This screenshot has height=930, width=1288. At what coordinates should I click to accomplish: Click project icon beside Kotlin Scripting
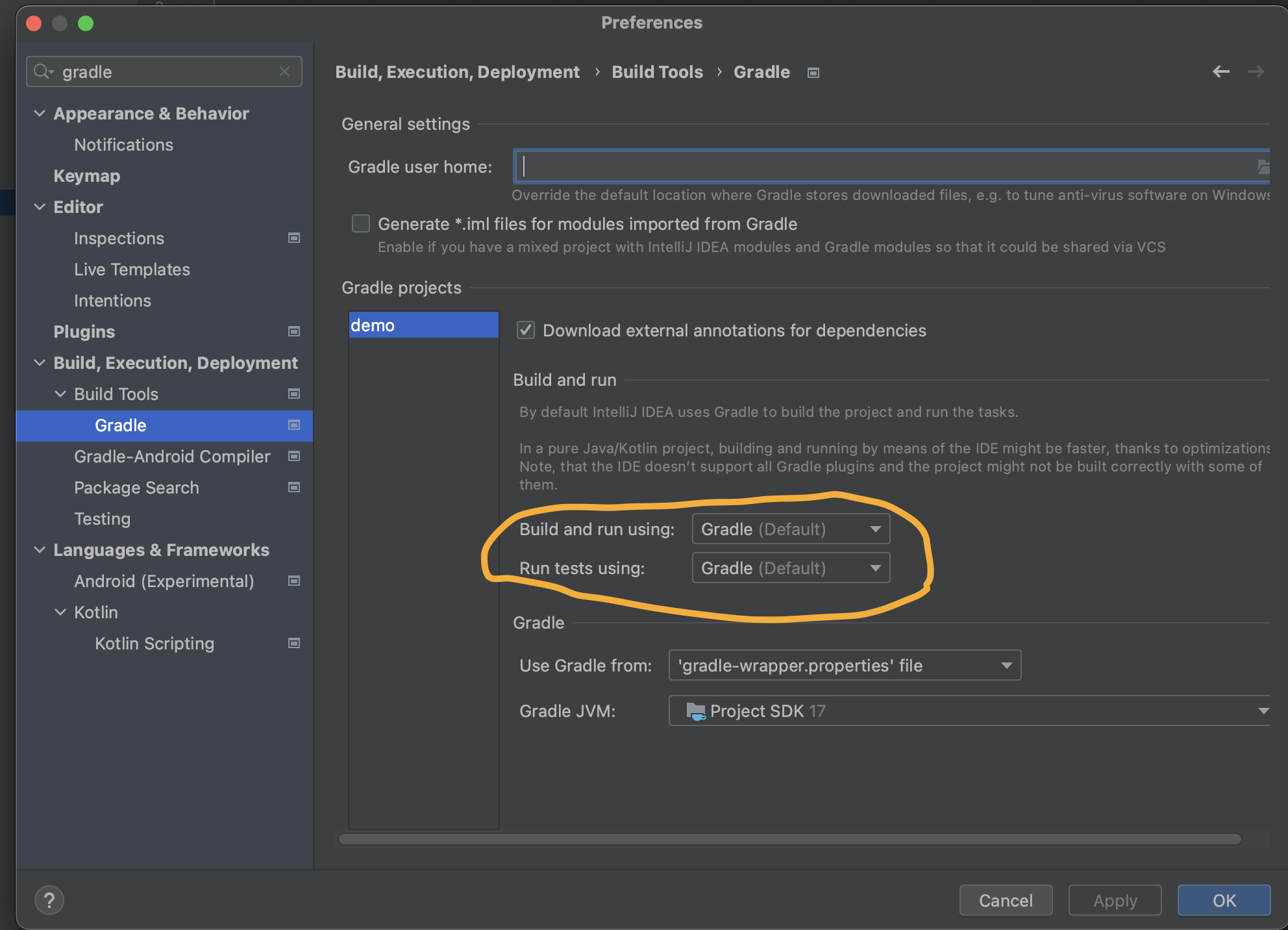click(x=294, y=644)
